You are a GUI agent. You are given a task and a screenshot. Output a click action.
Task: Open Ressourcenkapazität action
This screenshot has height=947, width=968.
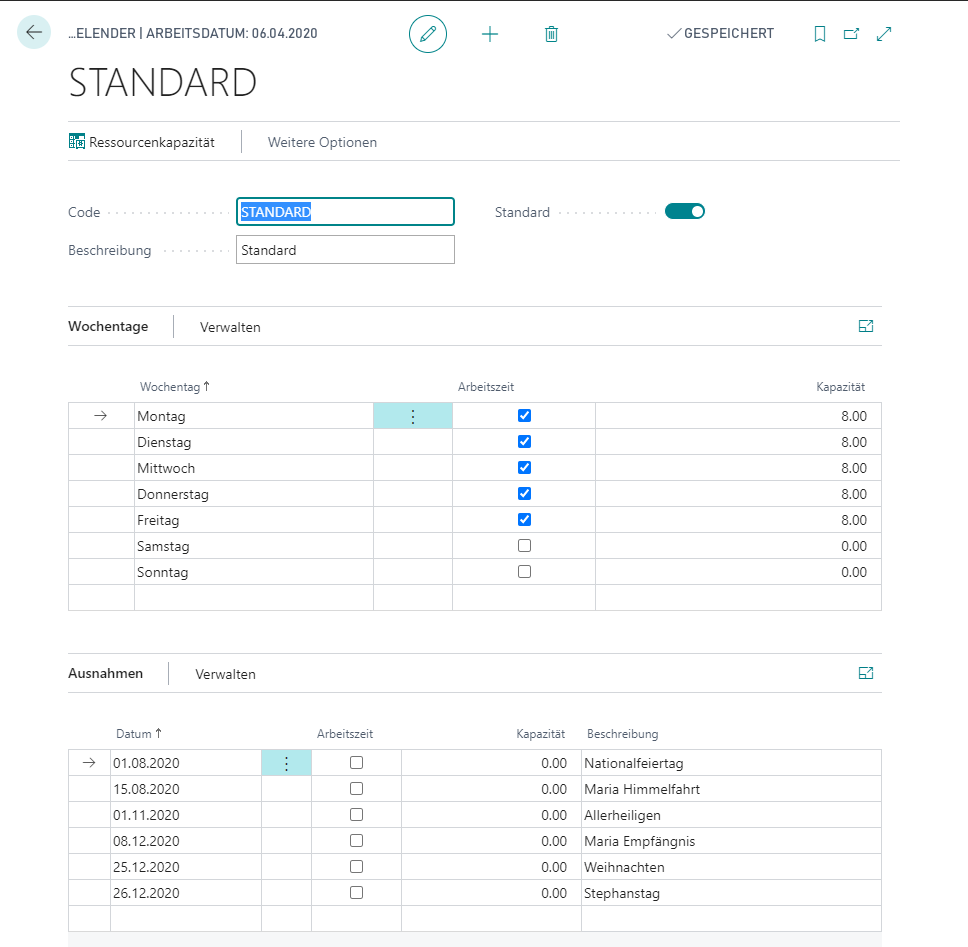click(x=142, y=142)
